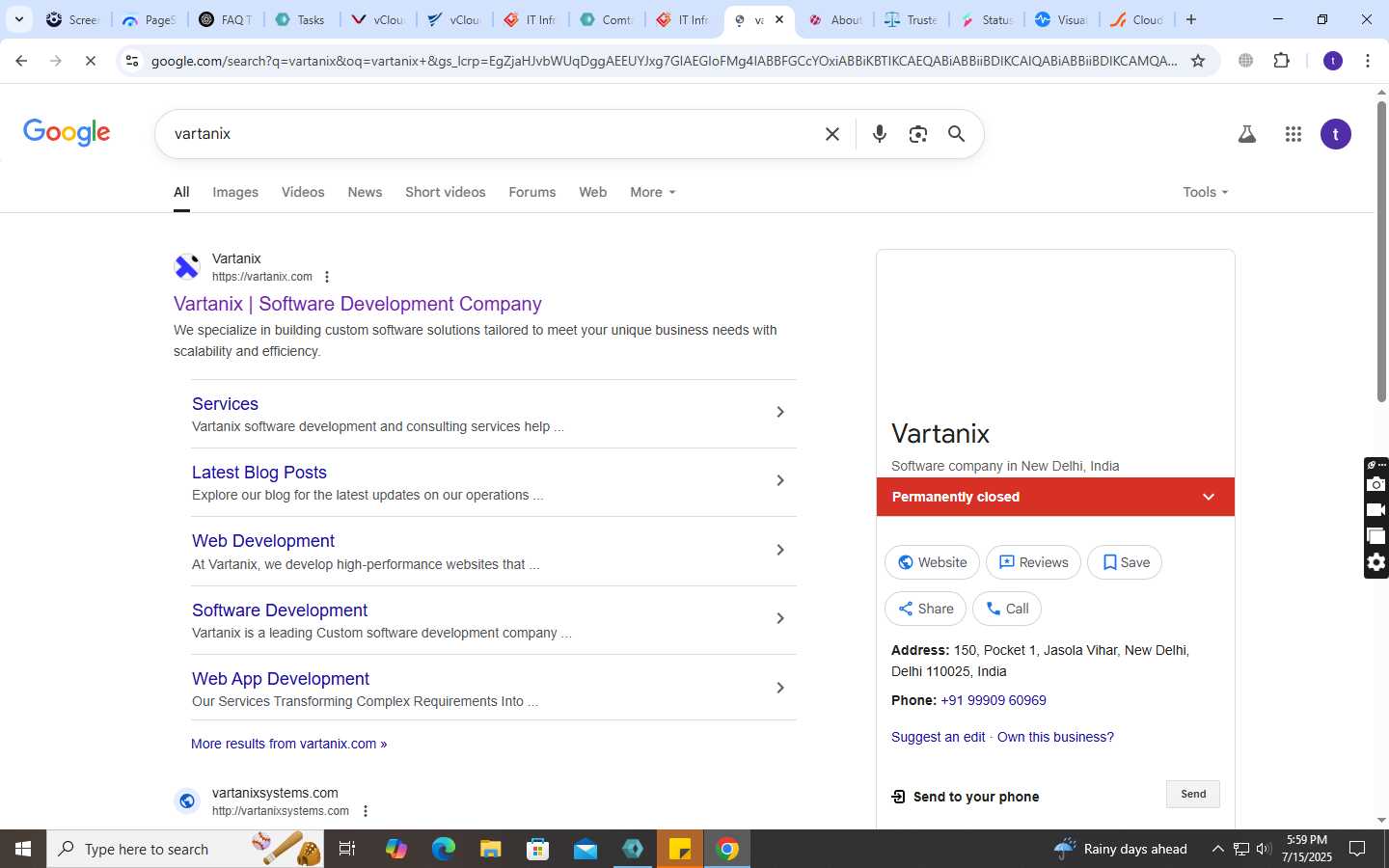
Task: Expand the Permanently closed status
Action: click(x=1209, y=497)
